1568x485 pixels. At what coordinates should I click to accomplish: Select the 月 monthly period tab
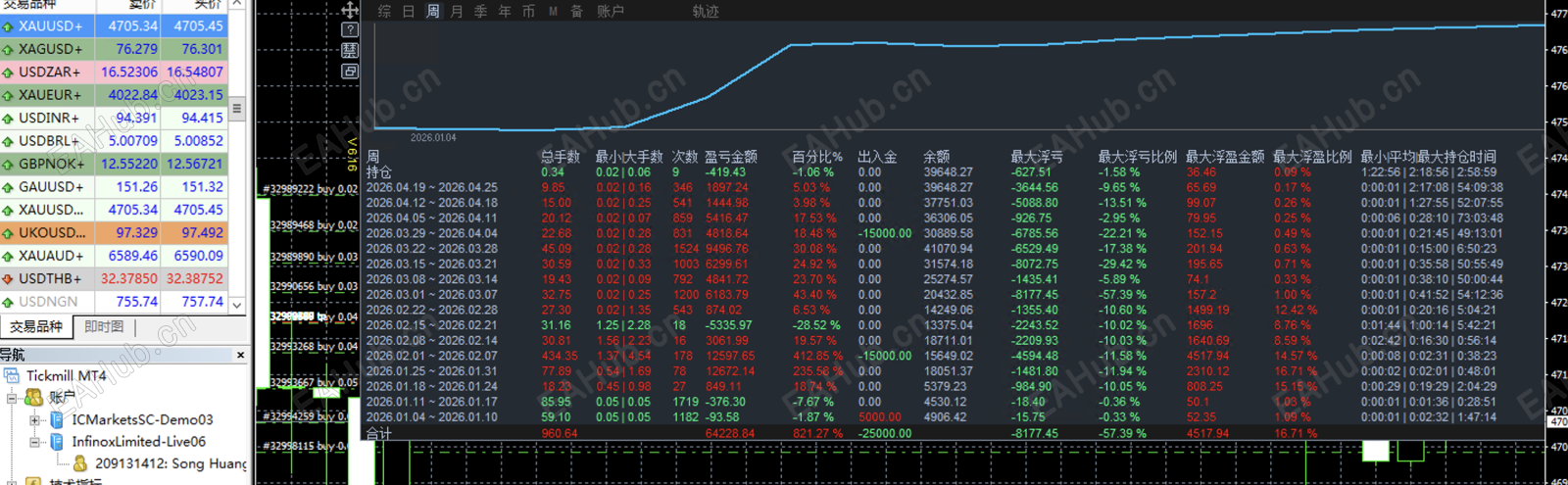[457, 11]
